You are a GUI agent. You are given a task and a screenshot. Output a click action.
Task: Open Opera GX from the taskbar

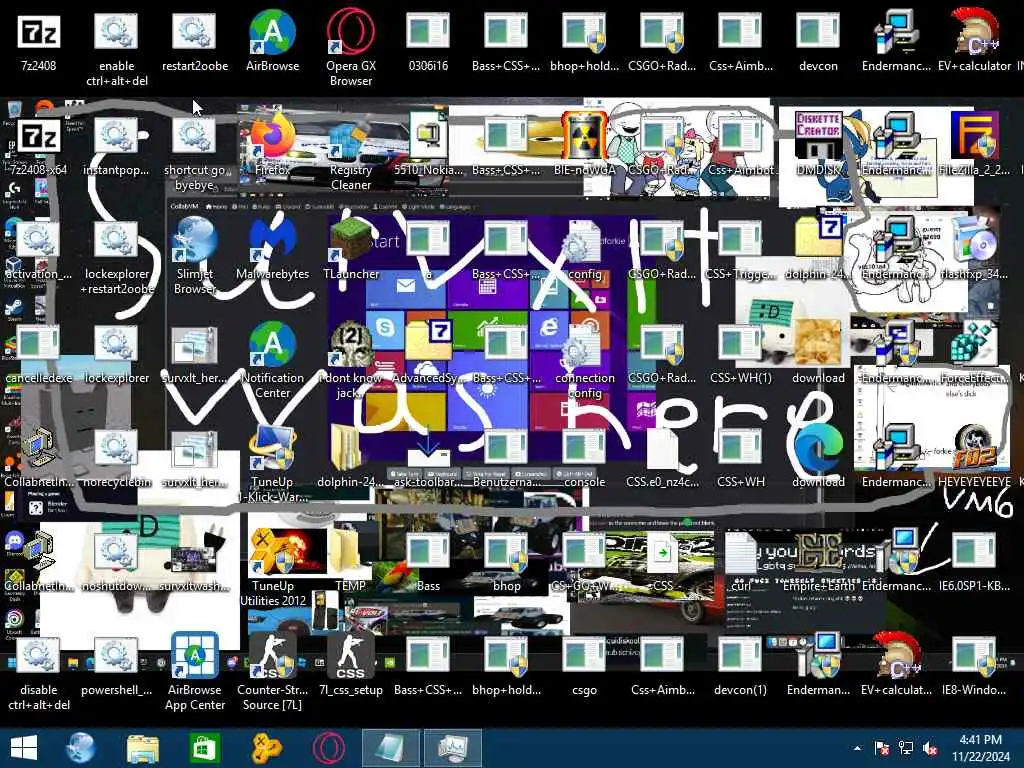[x=328, y=748]
